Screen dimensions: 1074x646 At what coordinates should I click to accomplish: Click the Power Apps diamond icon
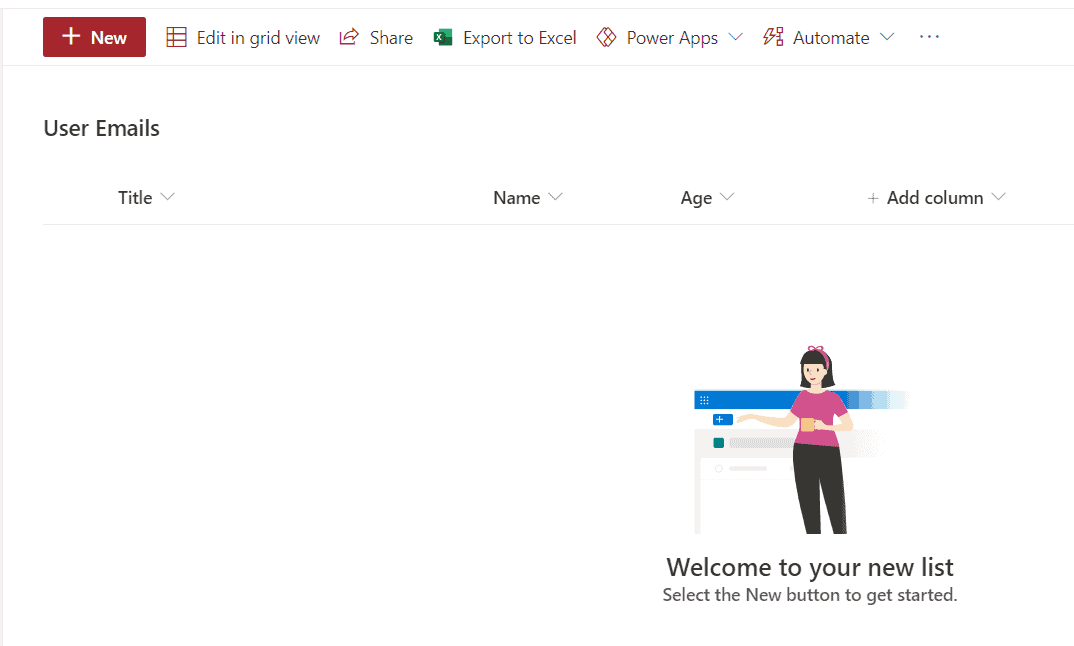(x=606, y=37)
